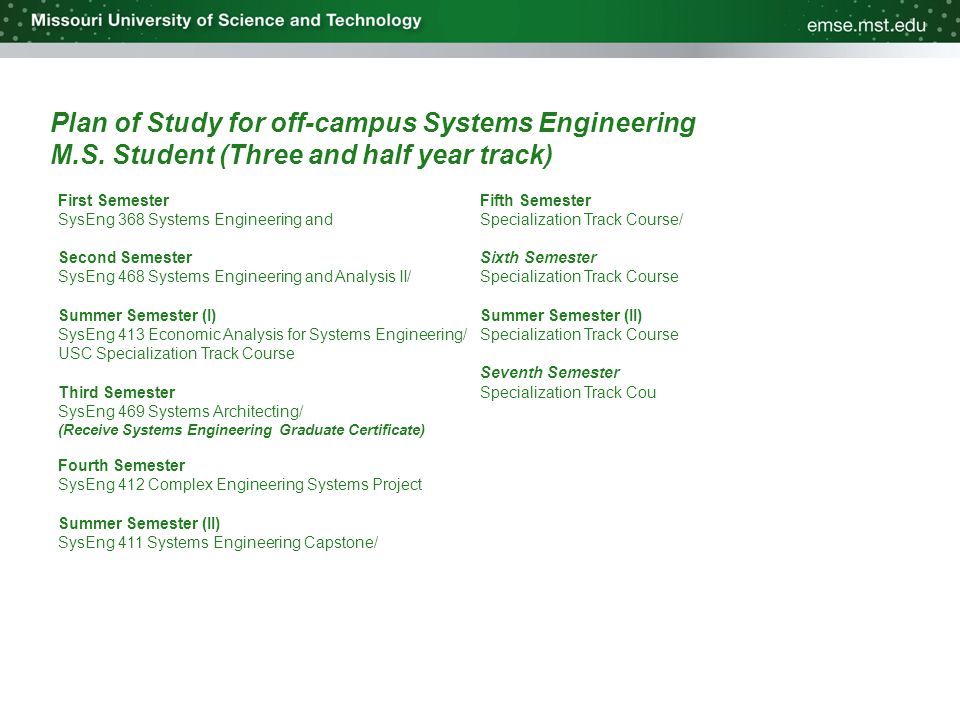Click the Third Semester heading
This screenshot has height=720, width=960.
tap(117, 392)
